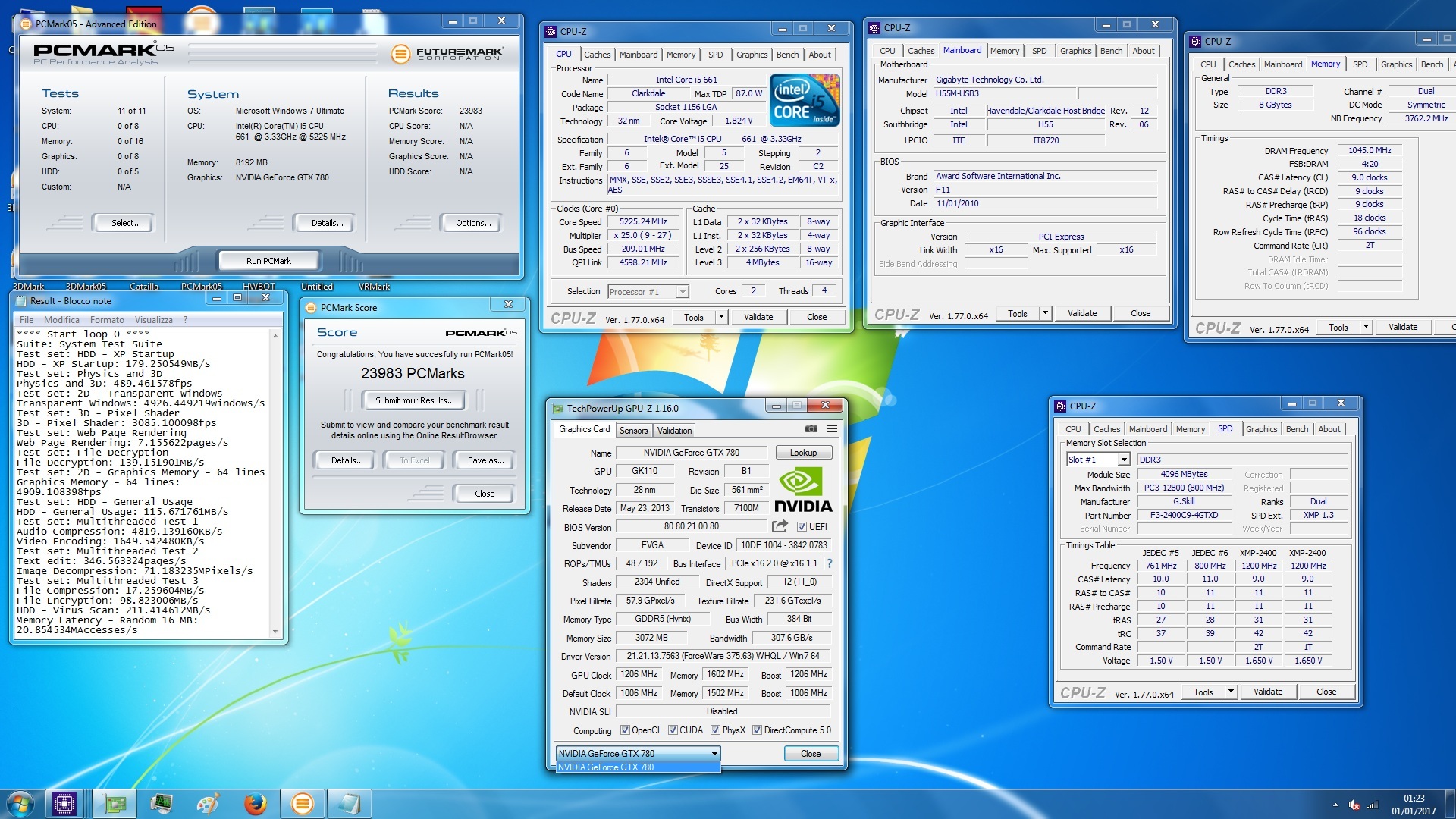Click the GPU-Z graphics card taskbar icon
This screenshot has width=1456, height=819.
click(x=115, y=803)
